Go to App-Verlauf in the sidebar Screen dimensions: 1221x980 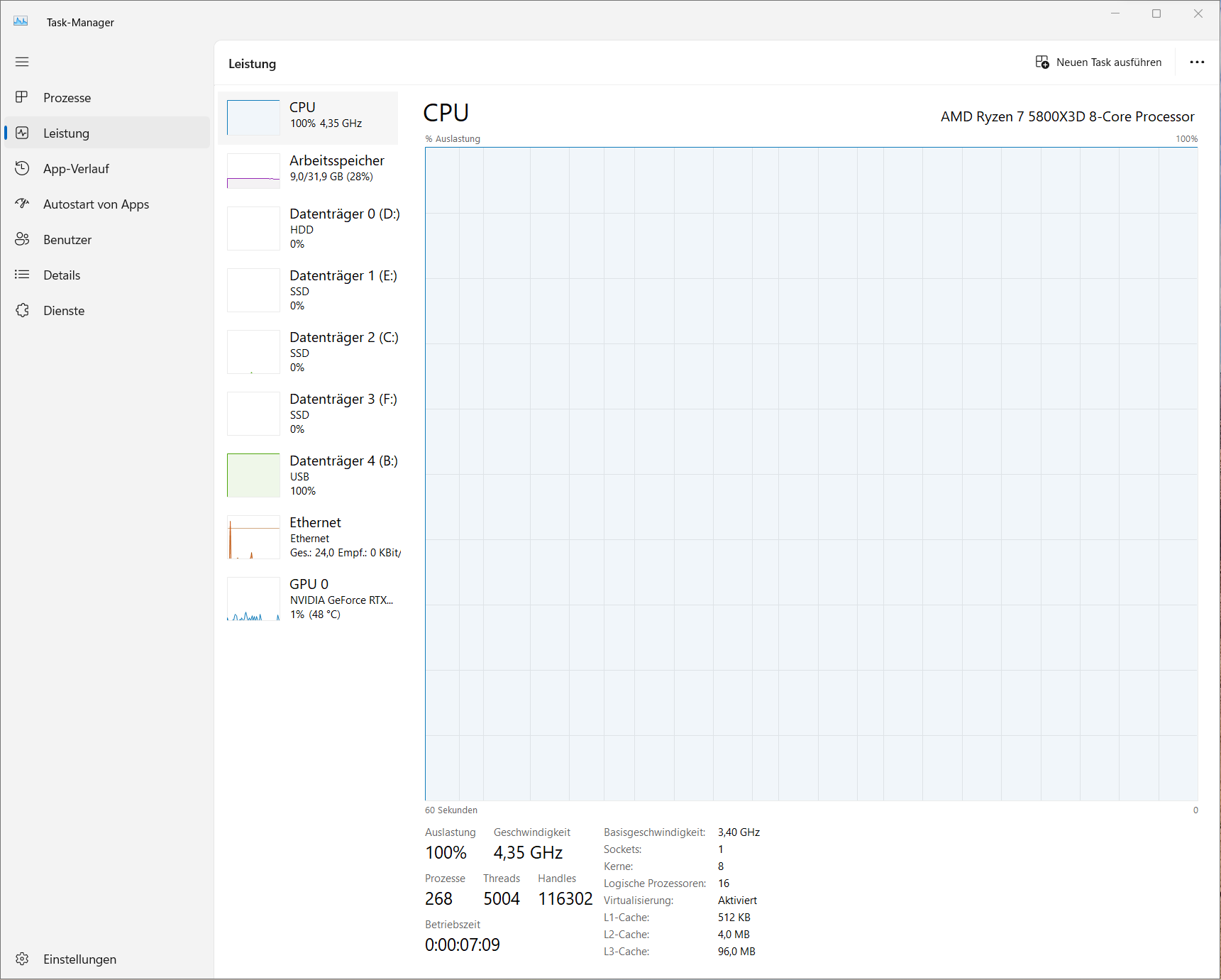tap(106, 168)
